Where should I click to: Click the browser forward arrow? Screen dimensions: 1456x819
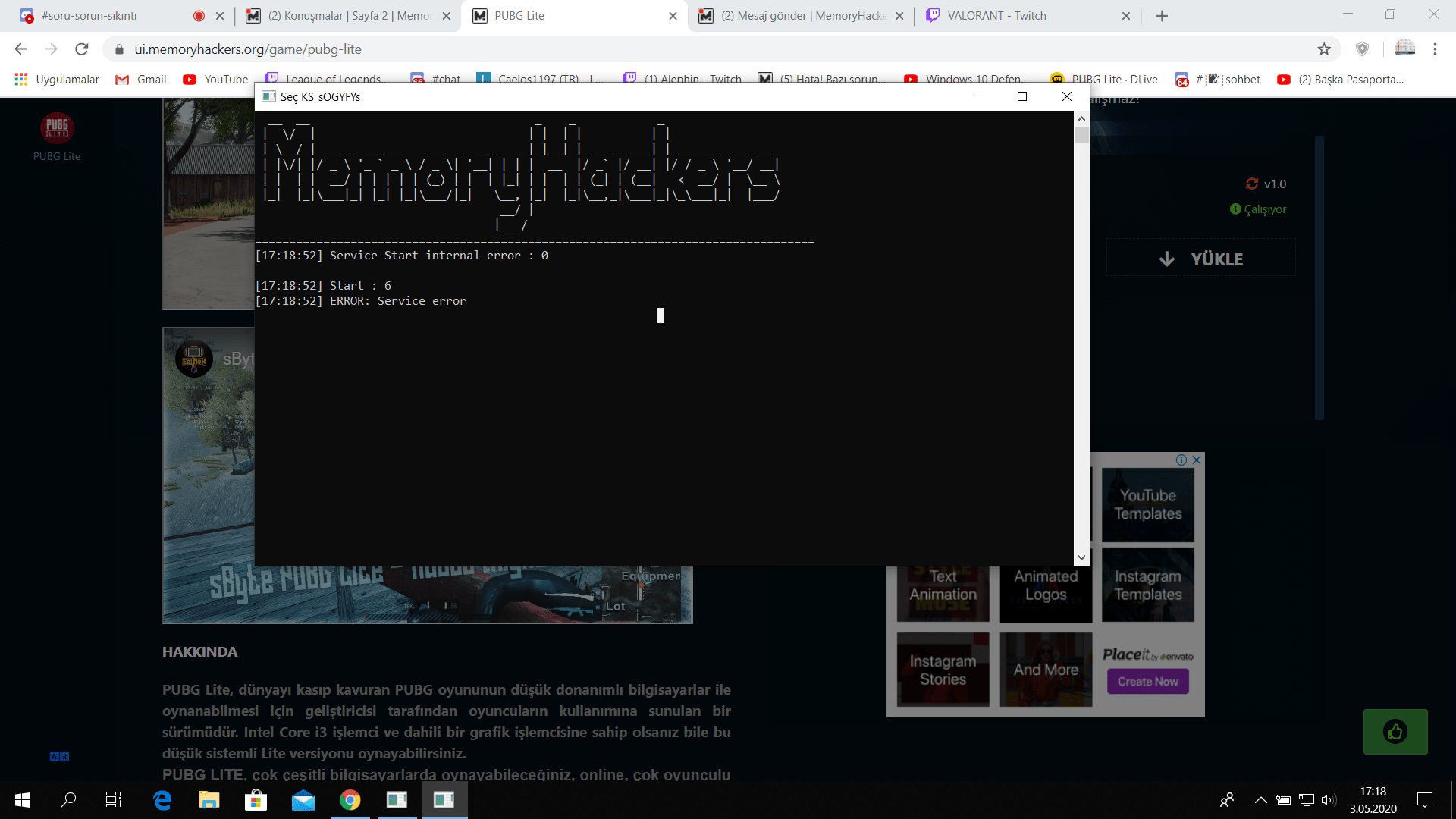pyautogui.click(x=51, y=49)
